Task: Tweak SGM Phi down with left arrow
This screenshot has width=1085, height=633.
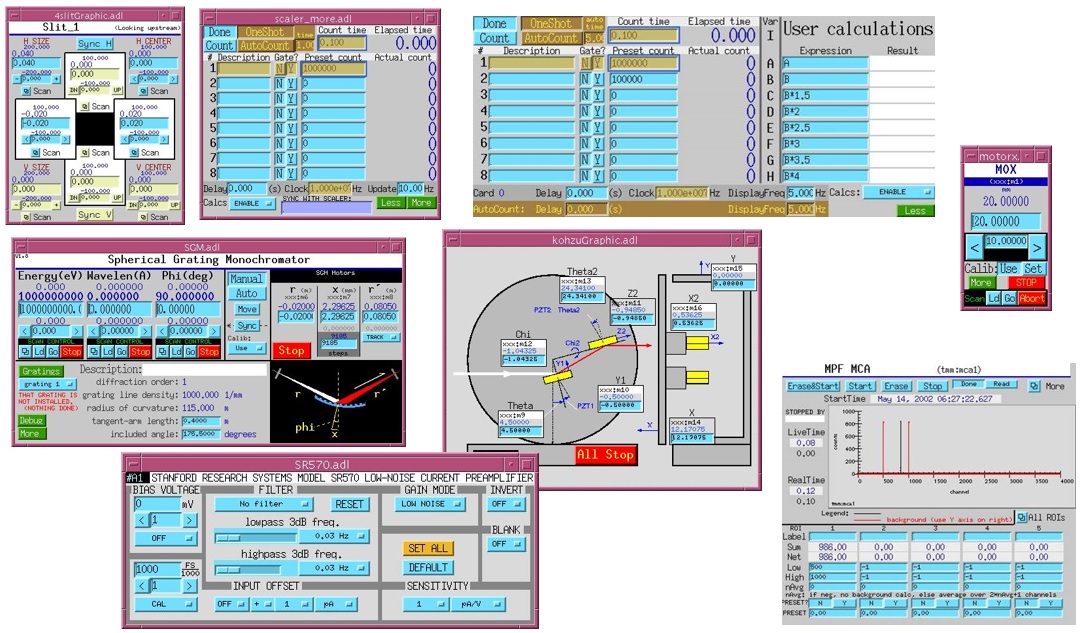Action: pyautogui.click(x=163, y=331)
